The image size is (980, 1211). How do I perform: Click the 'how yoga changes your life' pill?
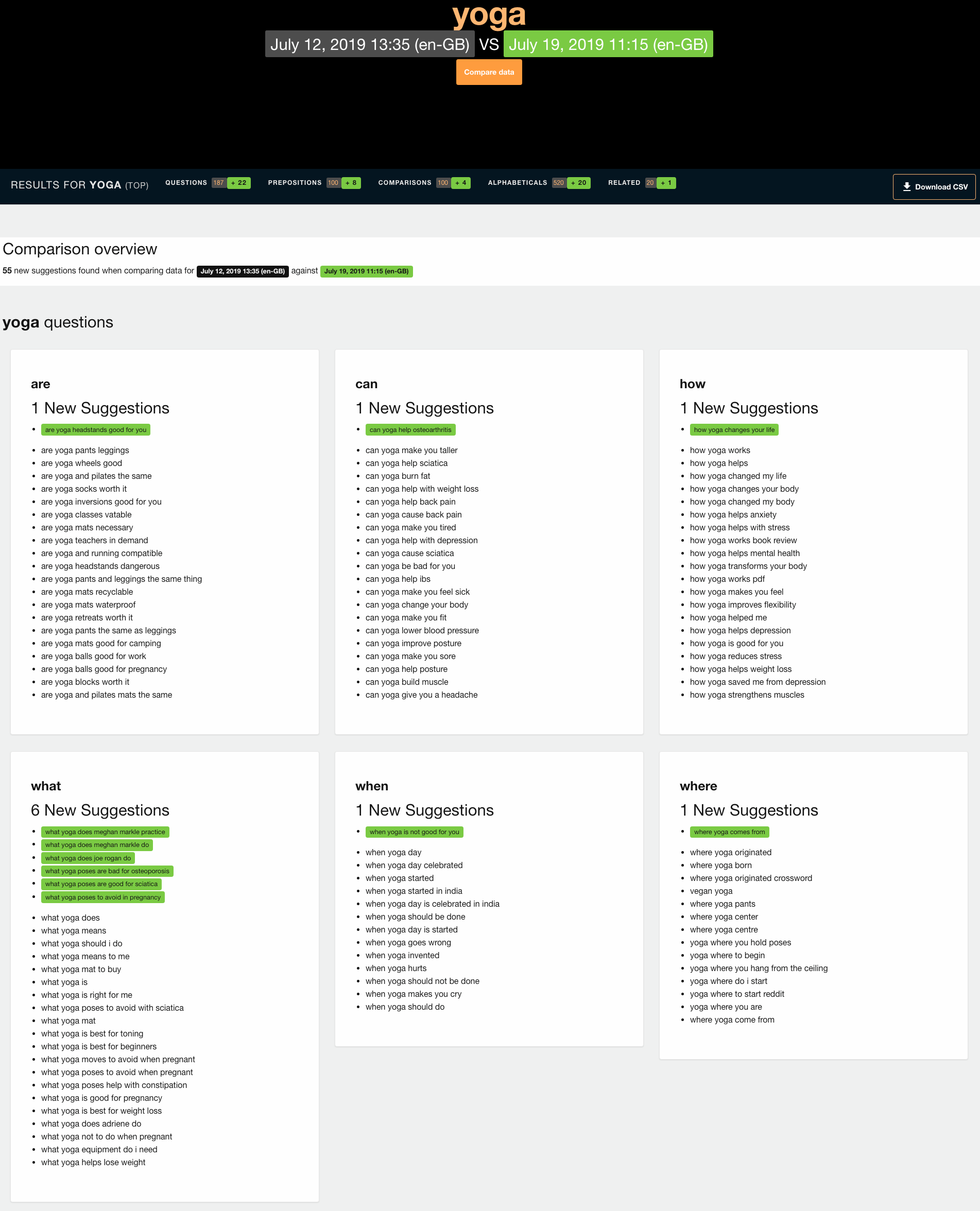click(734, 429)
